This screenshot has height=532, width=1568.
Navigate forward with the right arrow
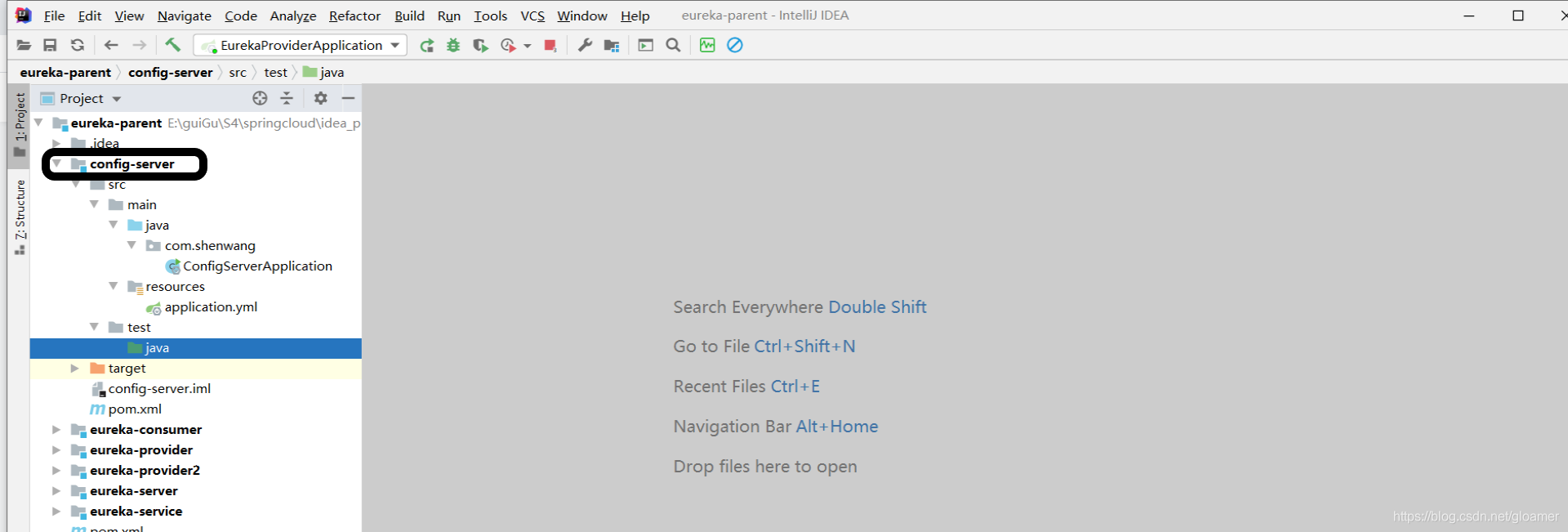click(x=140, y=45)
